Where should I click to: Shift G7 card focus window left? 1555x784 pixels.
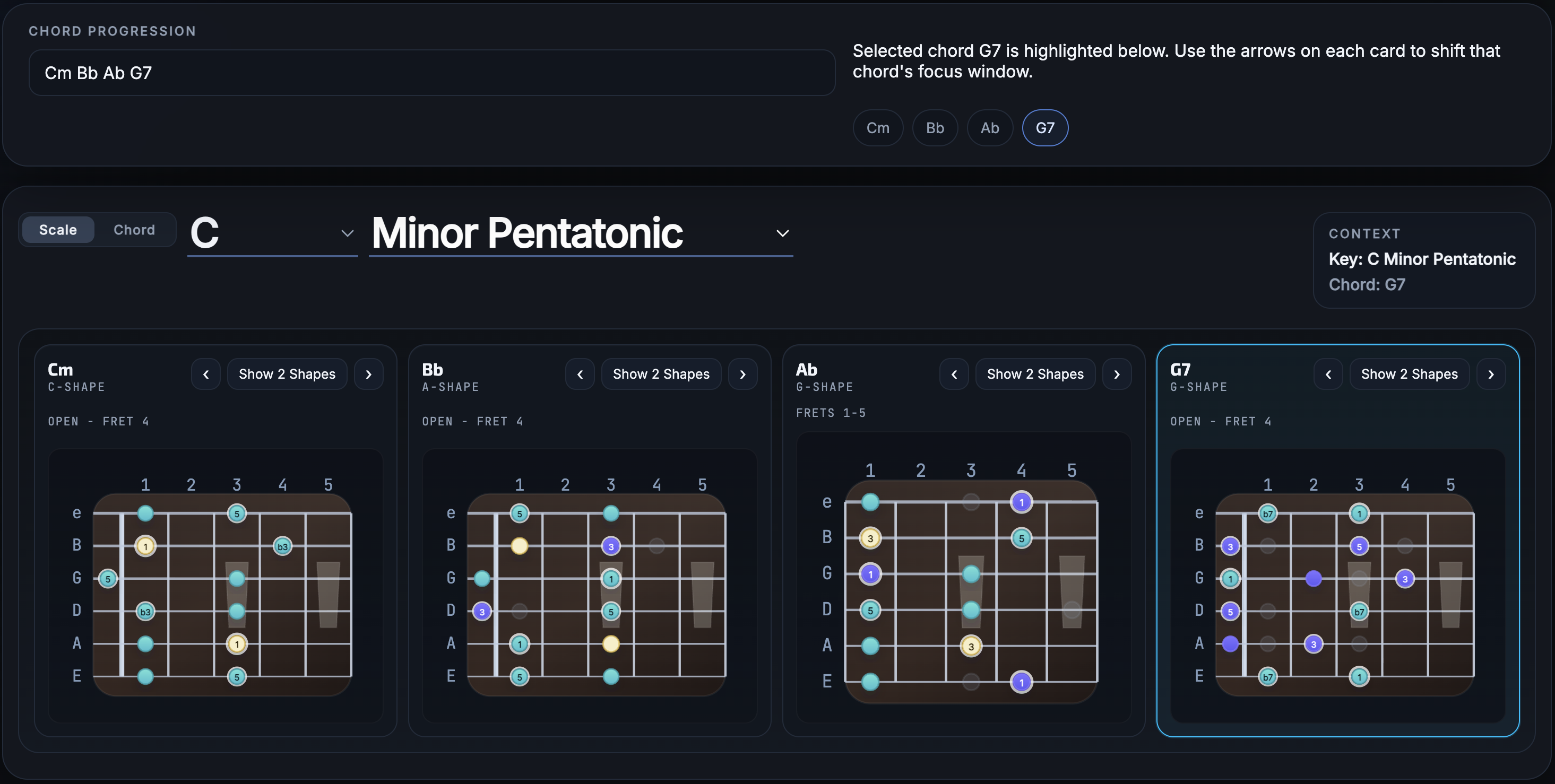tap(1328, 374)
